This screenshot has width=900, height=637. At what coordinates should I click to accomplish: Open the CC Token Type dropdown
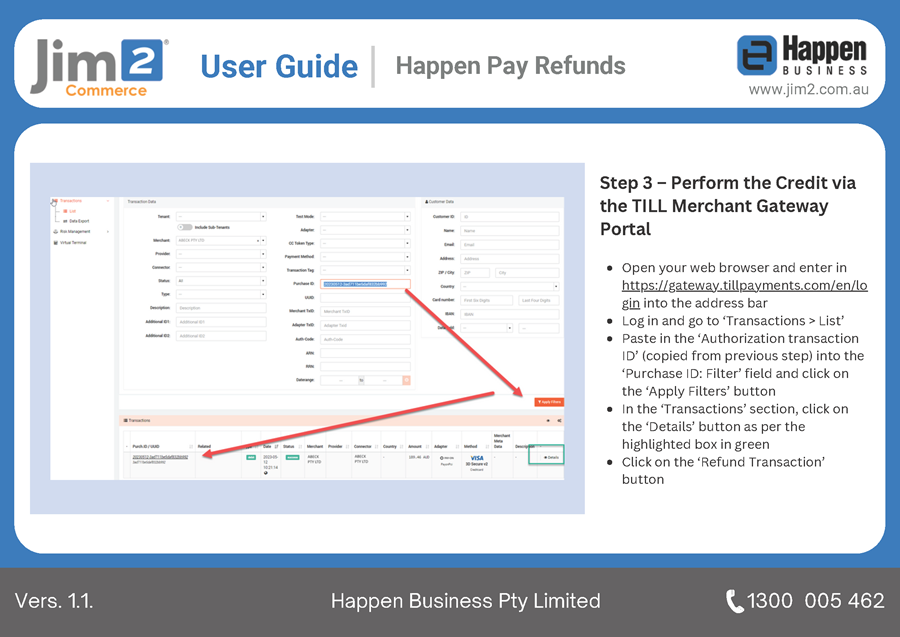(365, 243)
